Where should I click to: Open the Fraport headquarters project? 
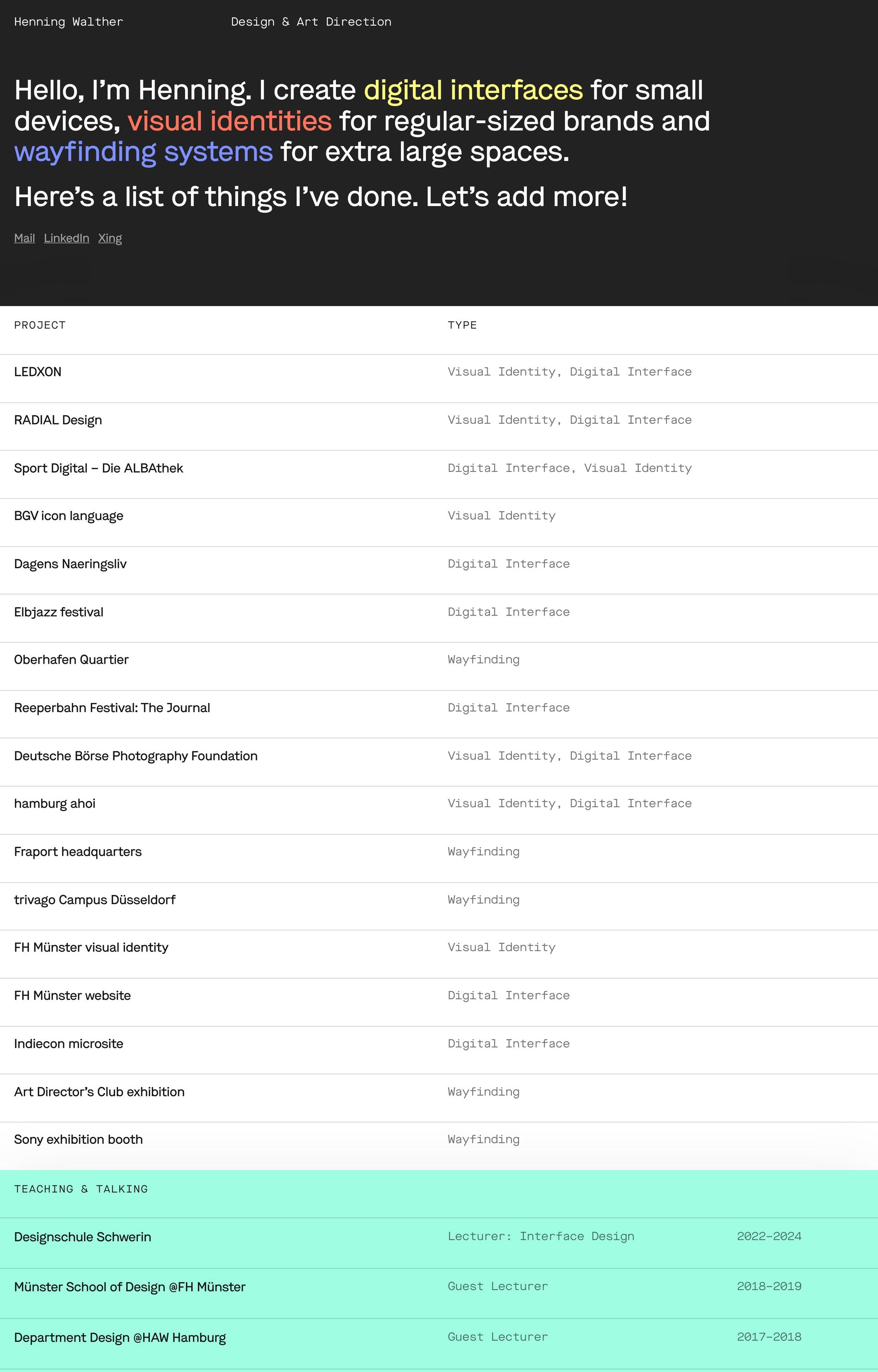click(x=78, y=852)
